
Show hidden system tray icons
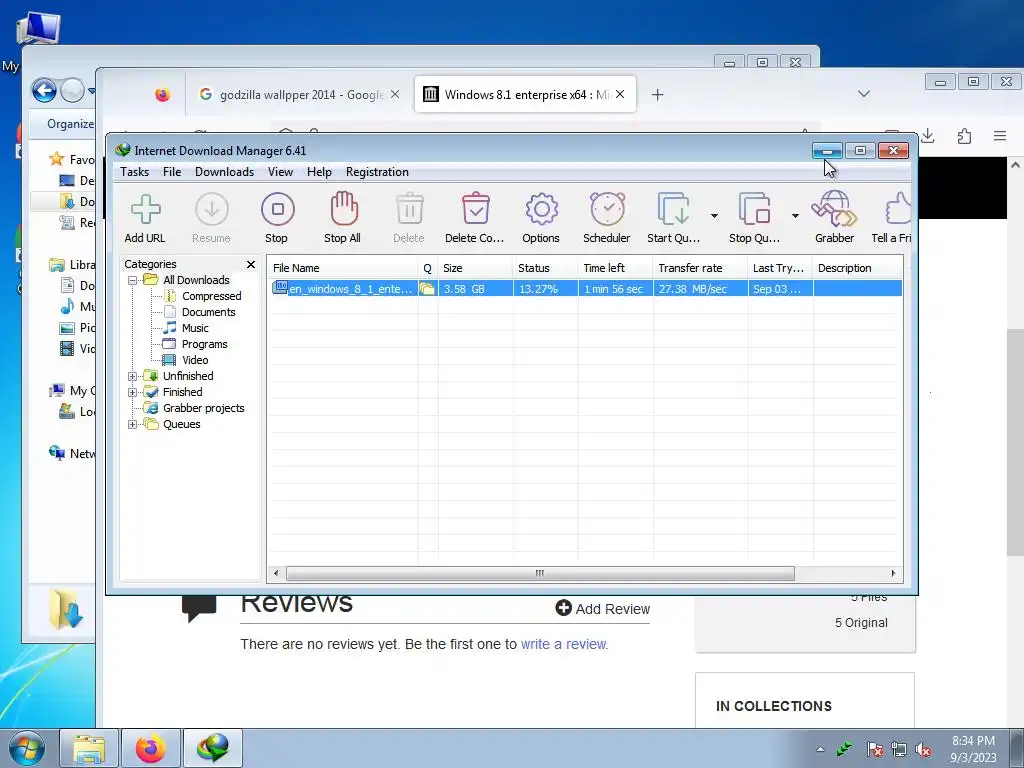click(820, 749)
